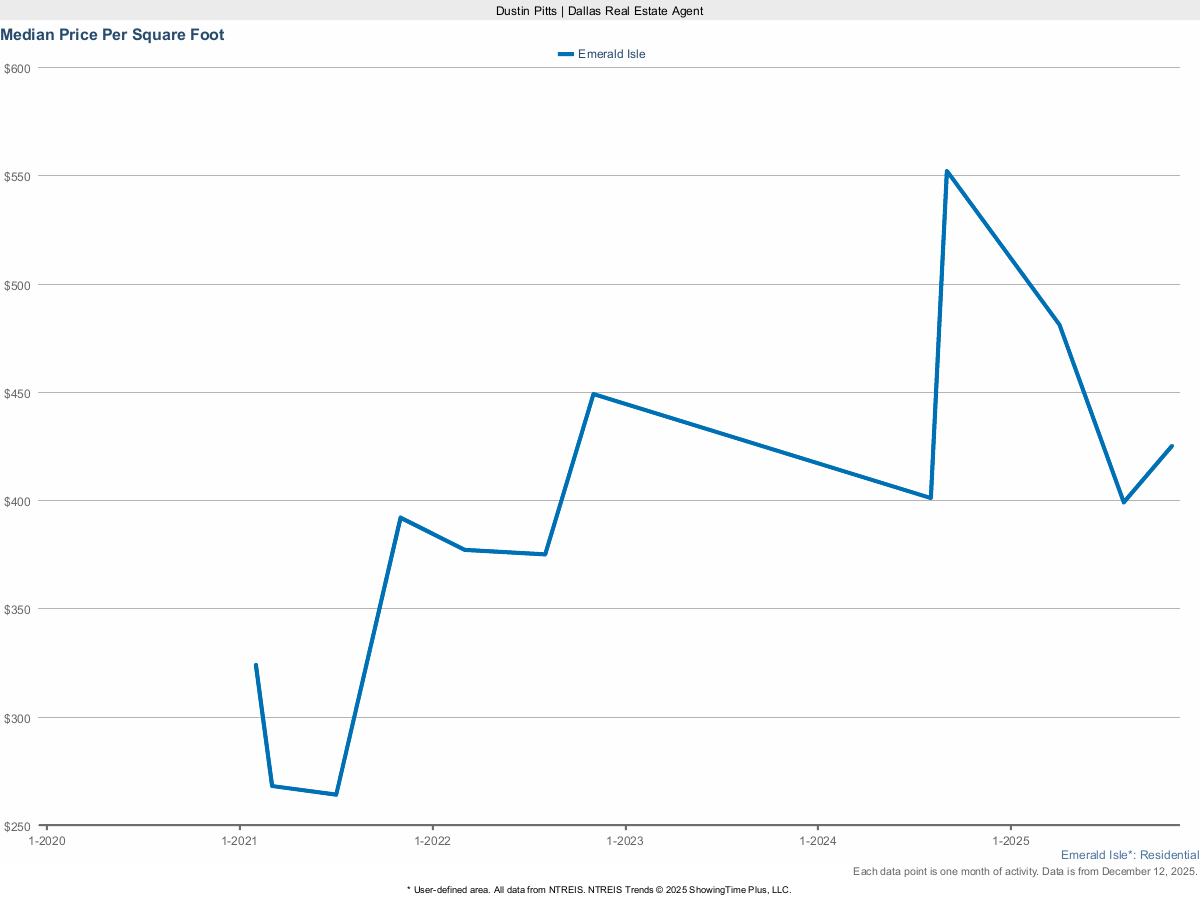This screenshot has width=1200, height=900.
Task: Select the first data point in early 2021
Action: pyautogui.click(x=256, y=665)
